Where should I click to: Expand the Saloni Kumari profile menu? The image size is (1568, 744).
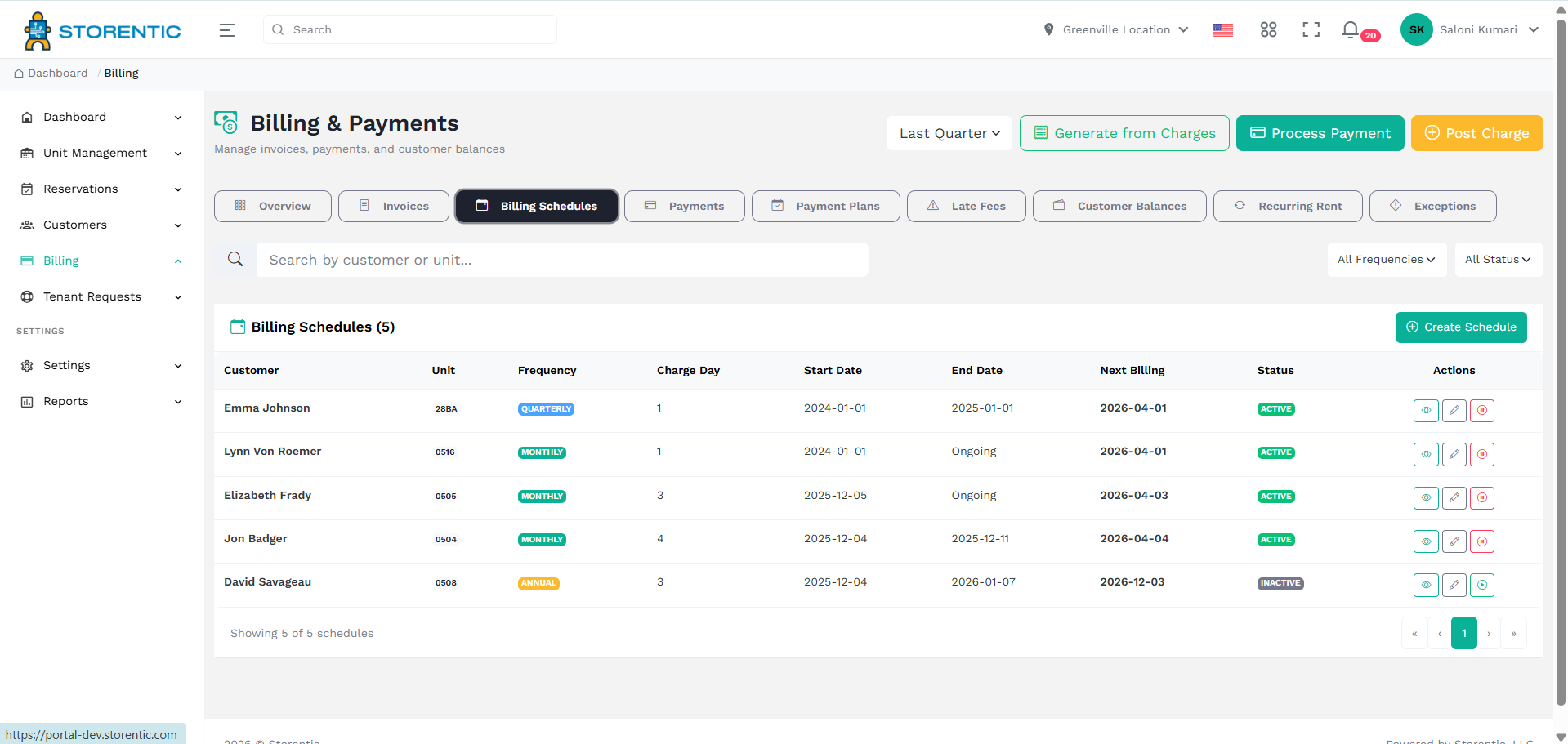[x=1477, y=29]
